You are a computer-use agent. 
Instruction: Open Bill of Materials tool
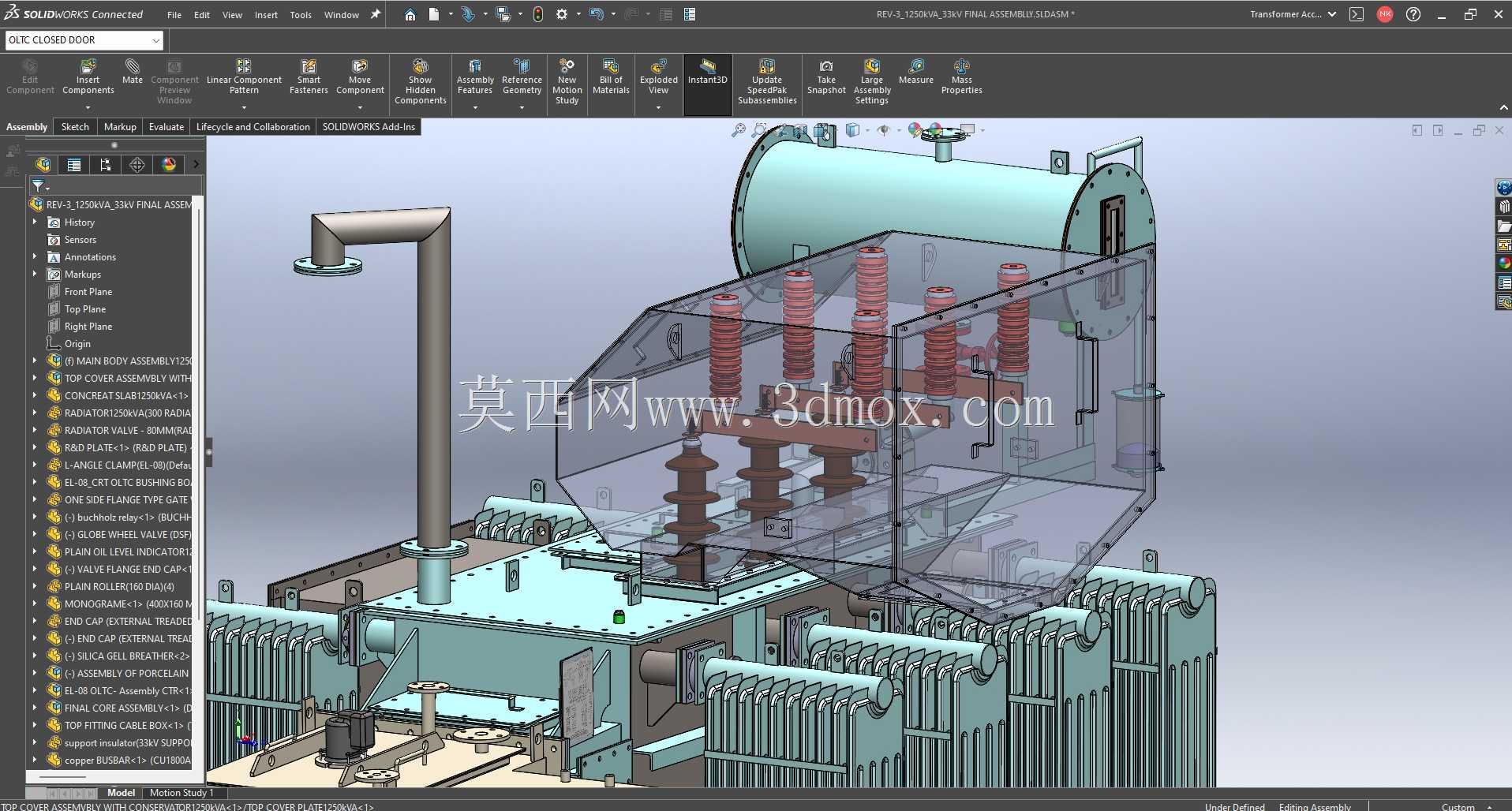point(611,77)
